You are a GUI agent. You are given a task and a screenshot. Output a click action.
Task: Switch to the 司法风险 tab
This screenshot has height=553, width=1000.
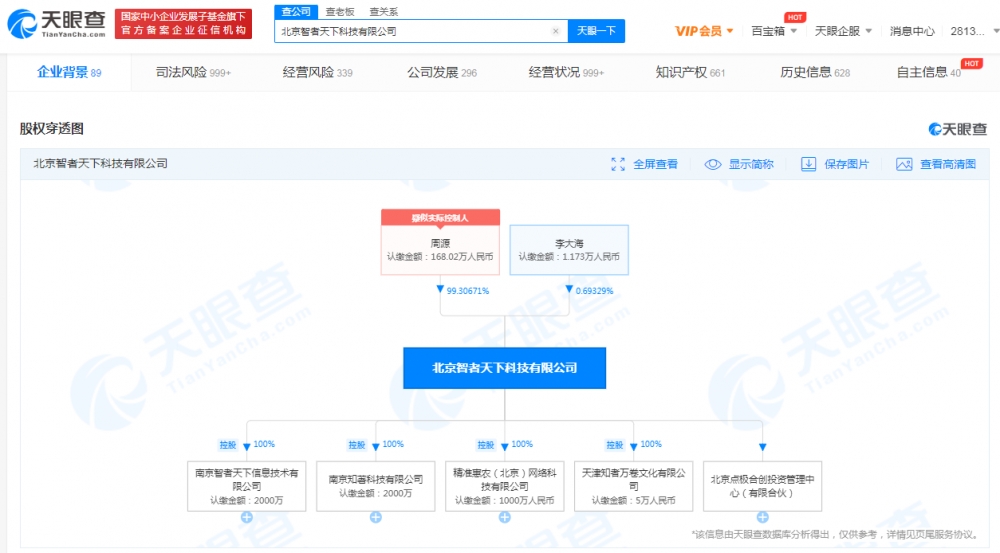(193, 72)
